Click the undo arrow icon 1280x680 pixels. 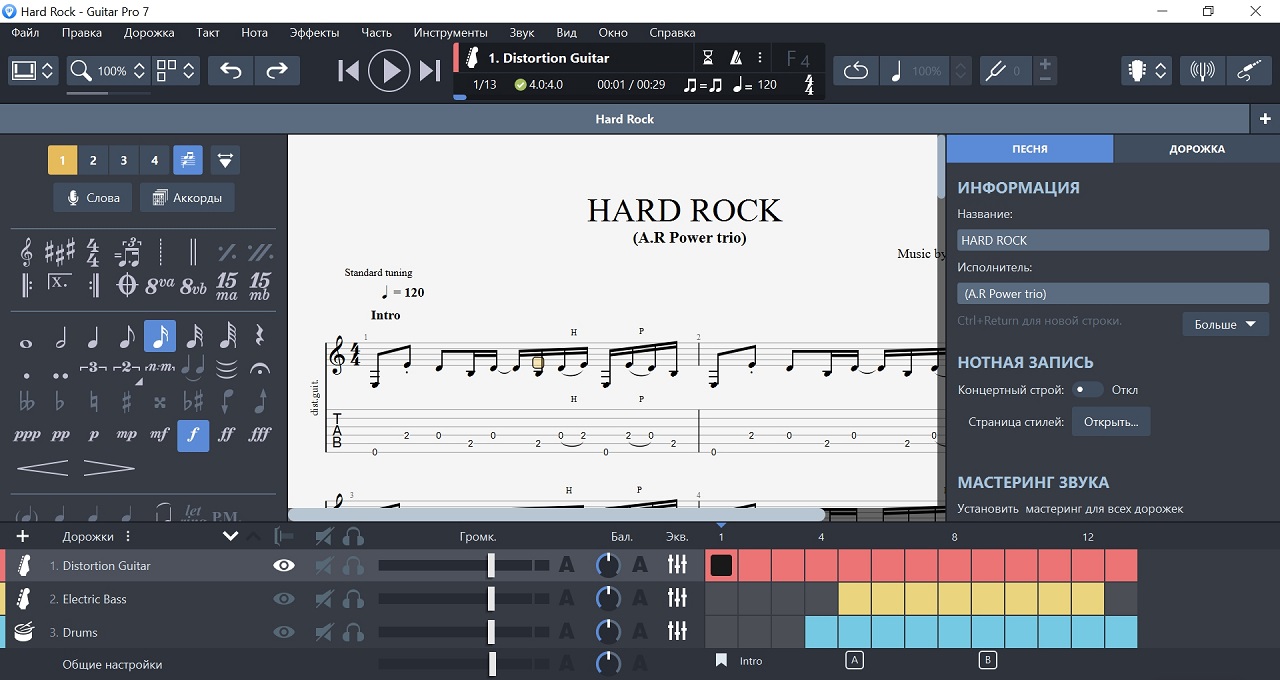(231, 71)
